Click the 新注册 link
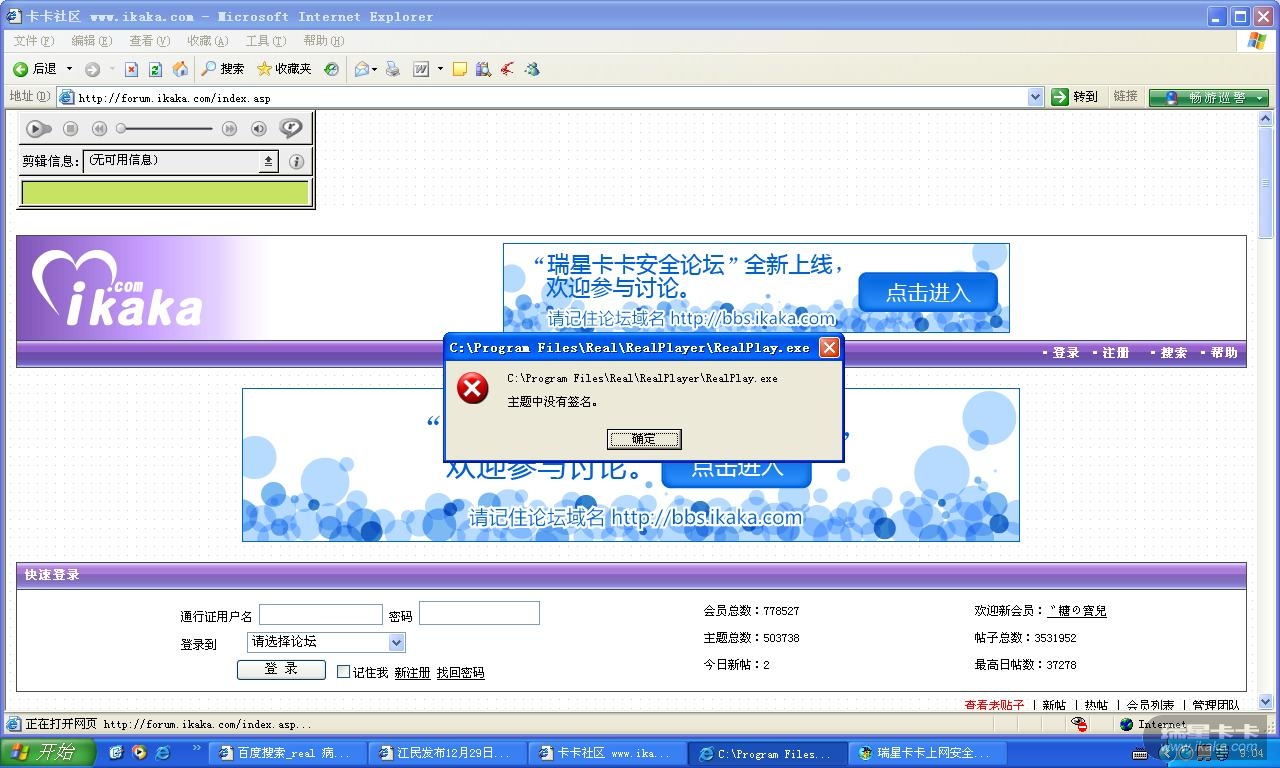Viewport: 1280px width, 768px height. coord(412,673)
